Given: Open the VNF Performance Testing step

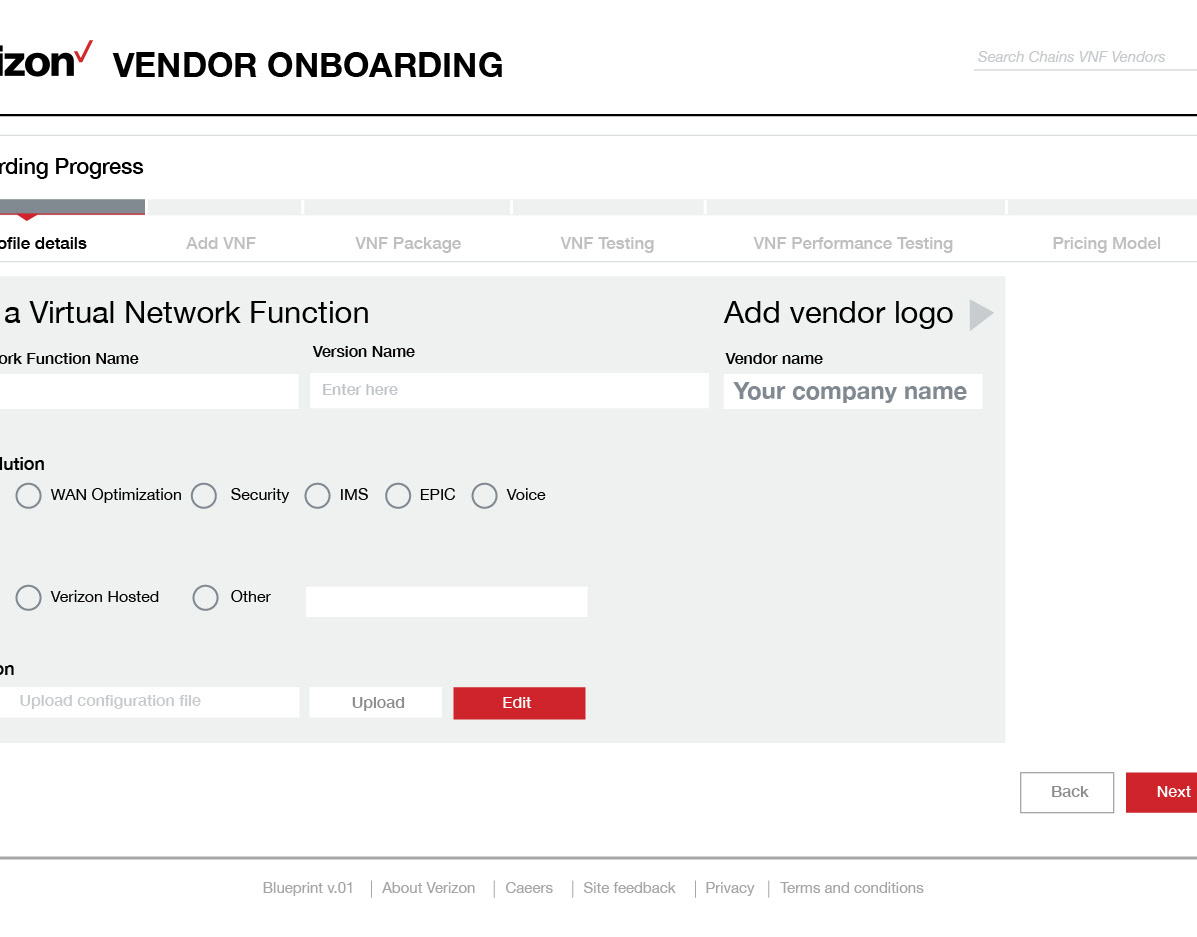Looking at the screenshot, I should click(x=853, y=244).
